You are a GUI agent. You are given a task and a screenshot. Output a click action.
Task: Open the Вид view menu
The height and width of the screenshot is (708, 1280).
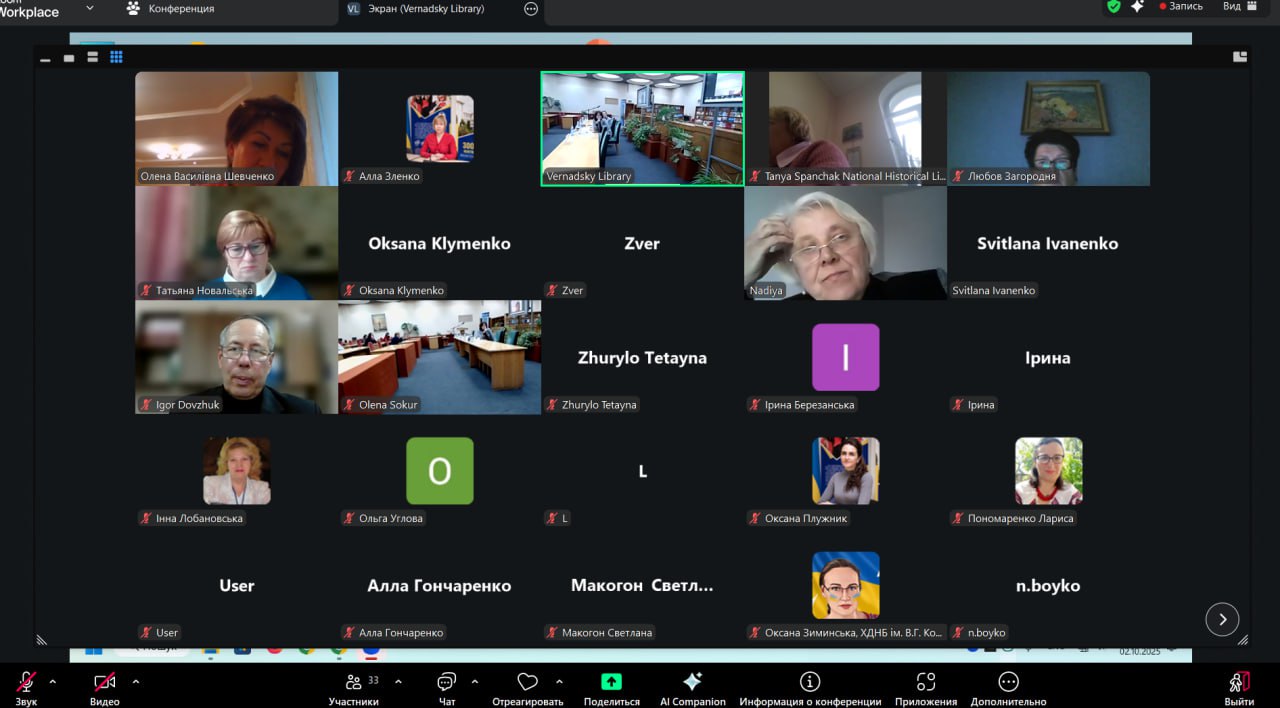coord(1240,7)
